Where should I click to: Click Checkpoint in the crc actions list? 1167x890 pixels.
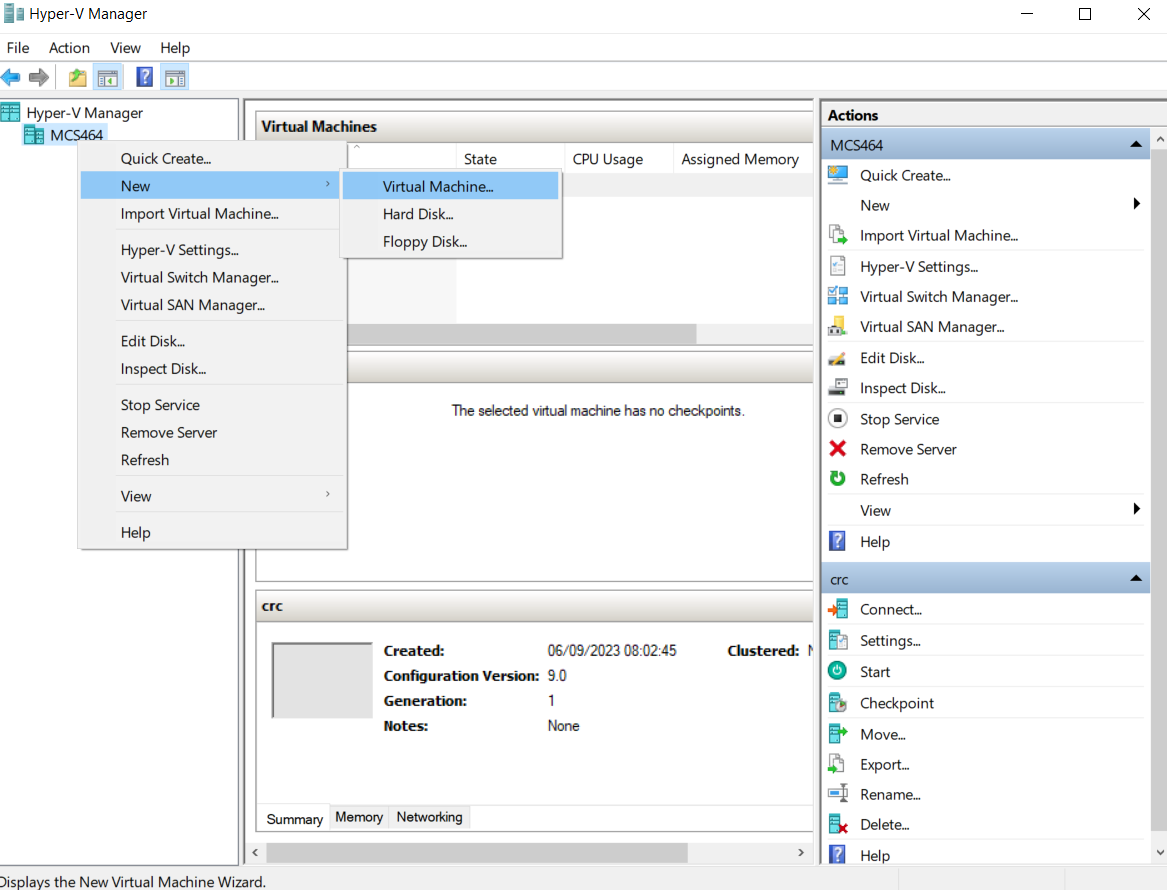pos(896,703)
